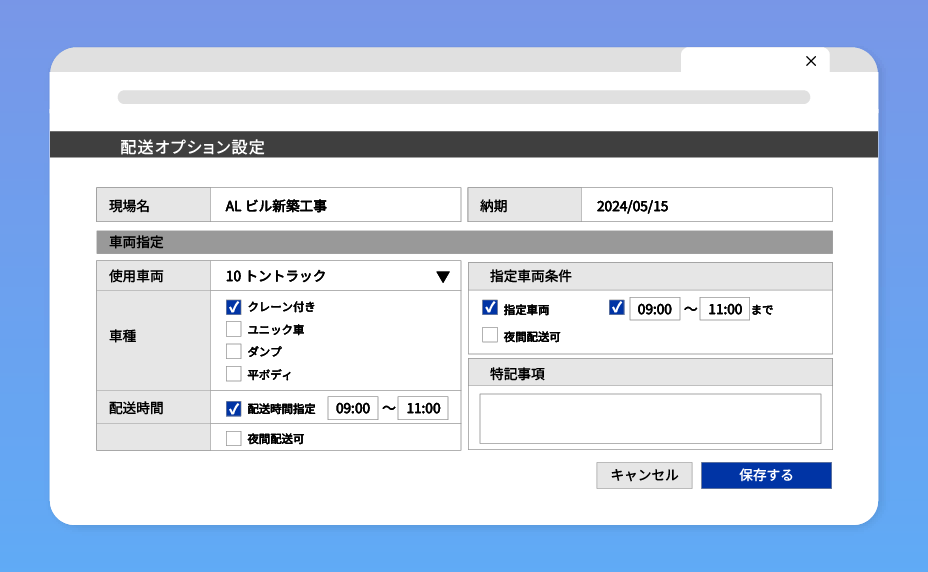Tick the 平ボディ checkbox
The width and height of the screenshot is (928, 572).
coord(234,374)
